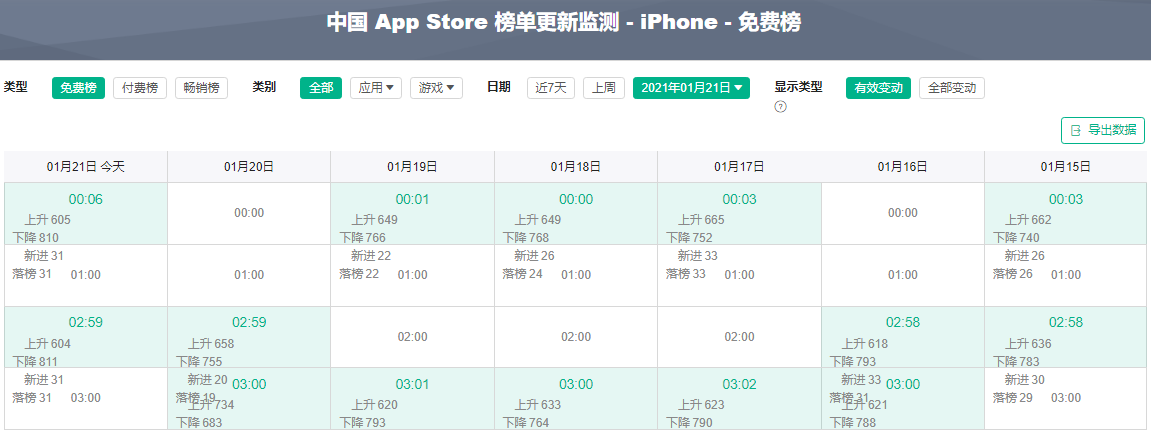This screenshot has height=430, width=1151.
Task: Click the 导出数据 export button
Action: 1103,131
